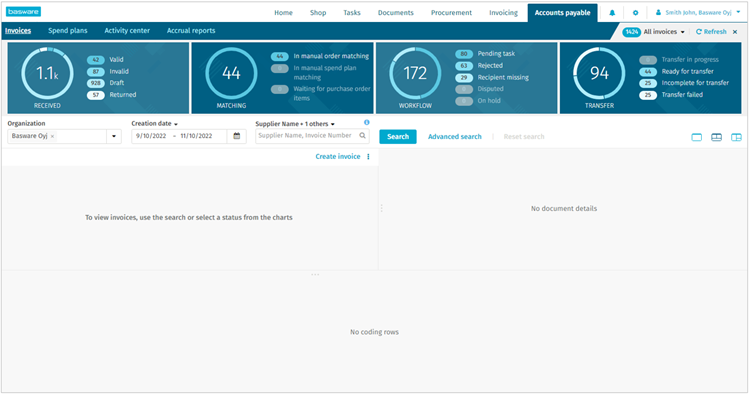The height and width of the screenshot is (395, 750).
Task: Select the Invoices sub-tab
Action: (18, 31)
